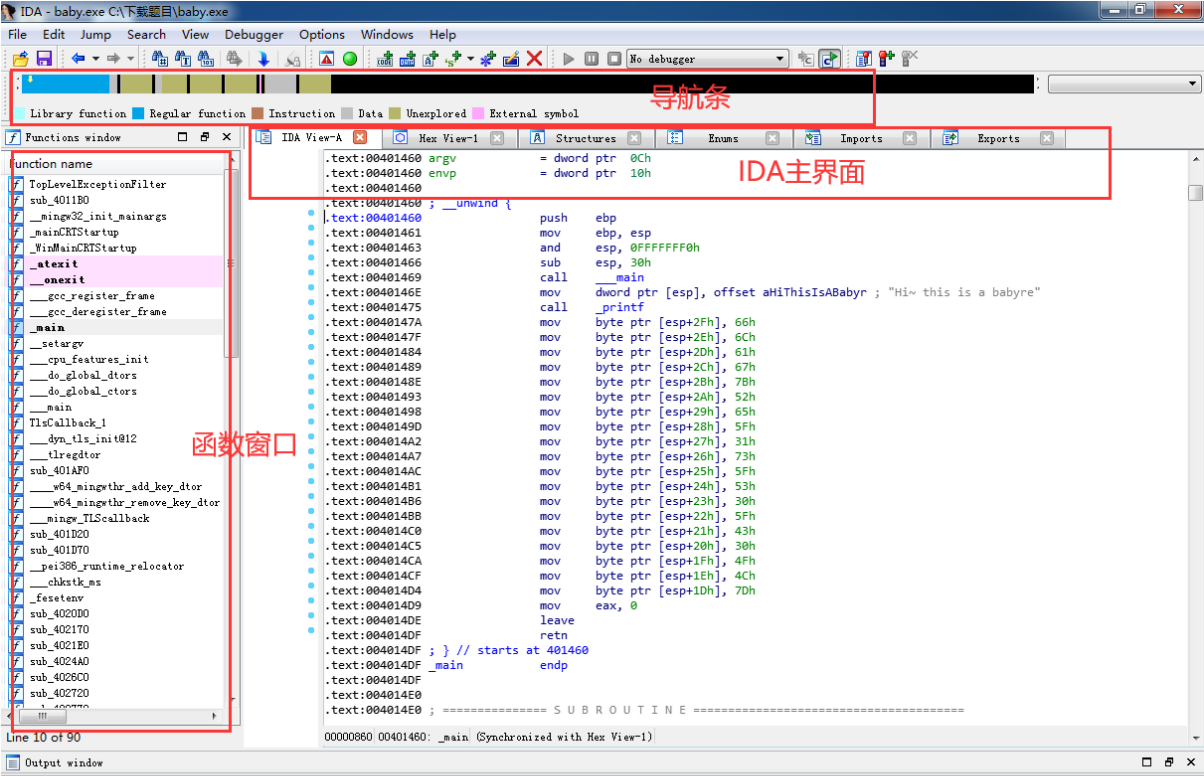Switch to the Hex View-1 tab
Image resolution: width=1204 pixels, height=776 pixels.
(x=448, y=138)
